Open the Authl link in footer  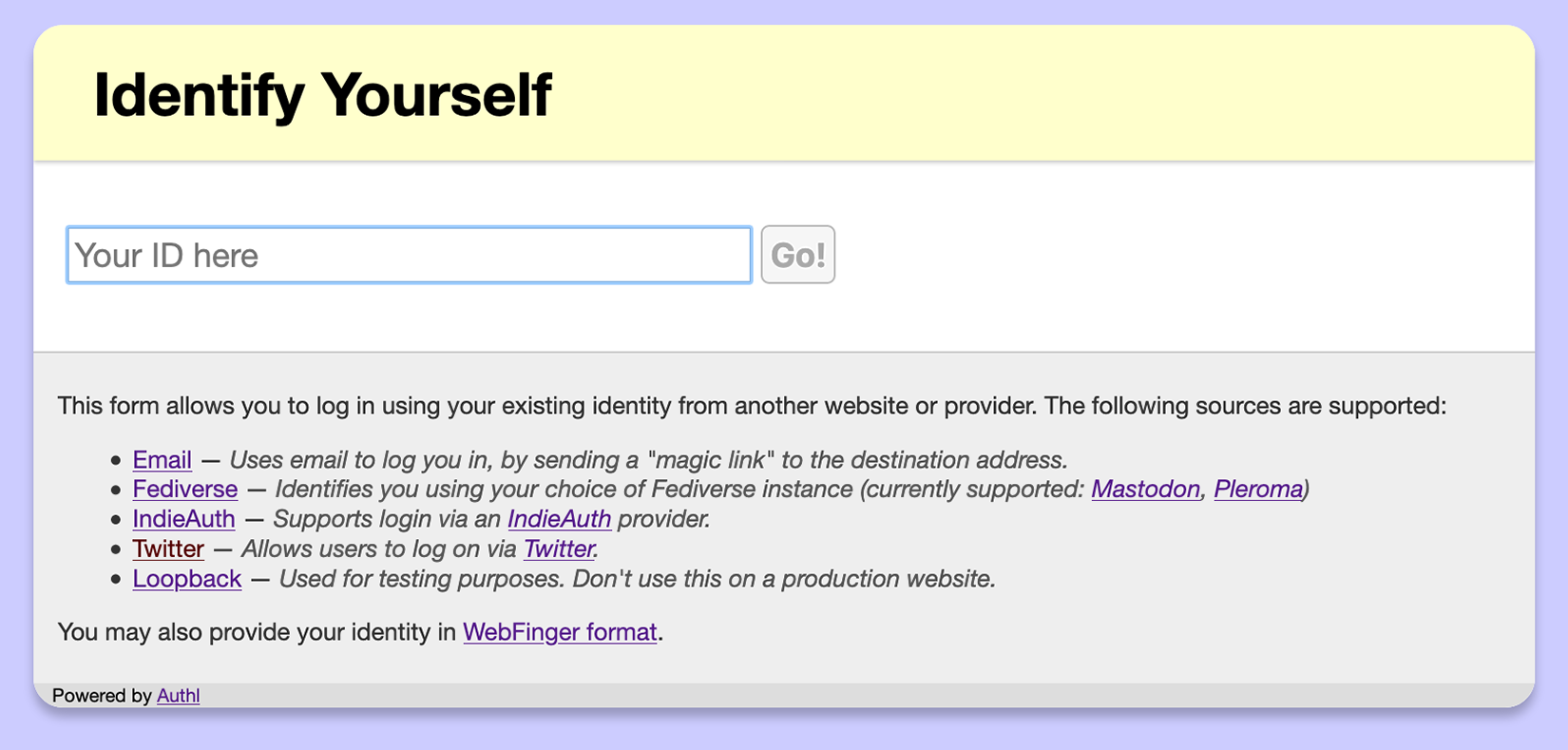[x=178, y=696]
